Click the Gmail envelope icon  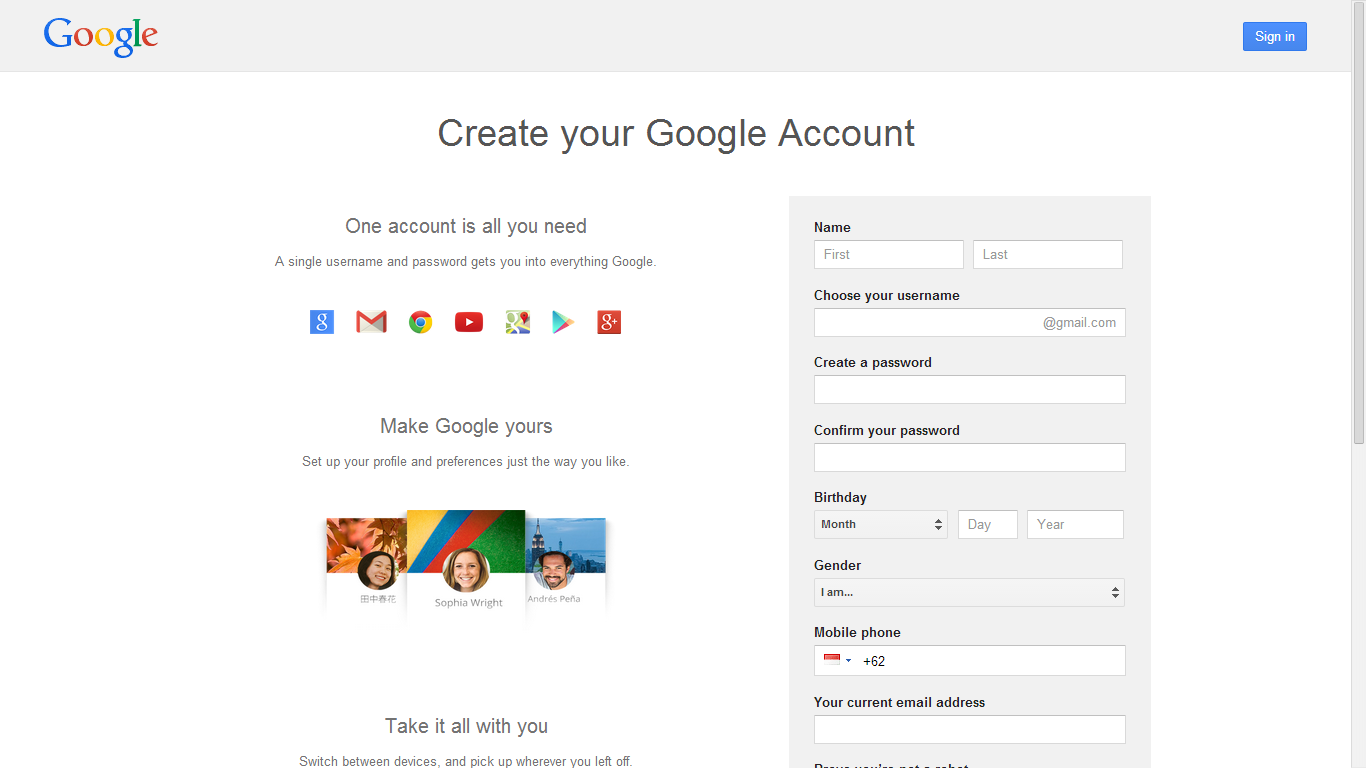[371, 322]
